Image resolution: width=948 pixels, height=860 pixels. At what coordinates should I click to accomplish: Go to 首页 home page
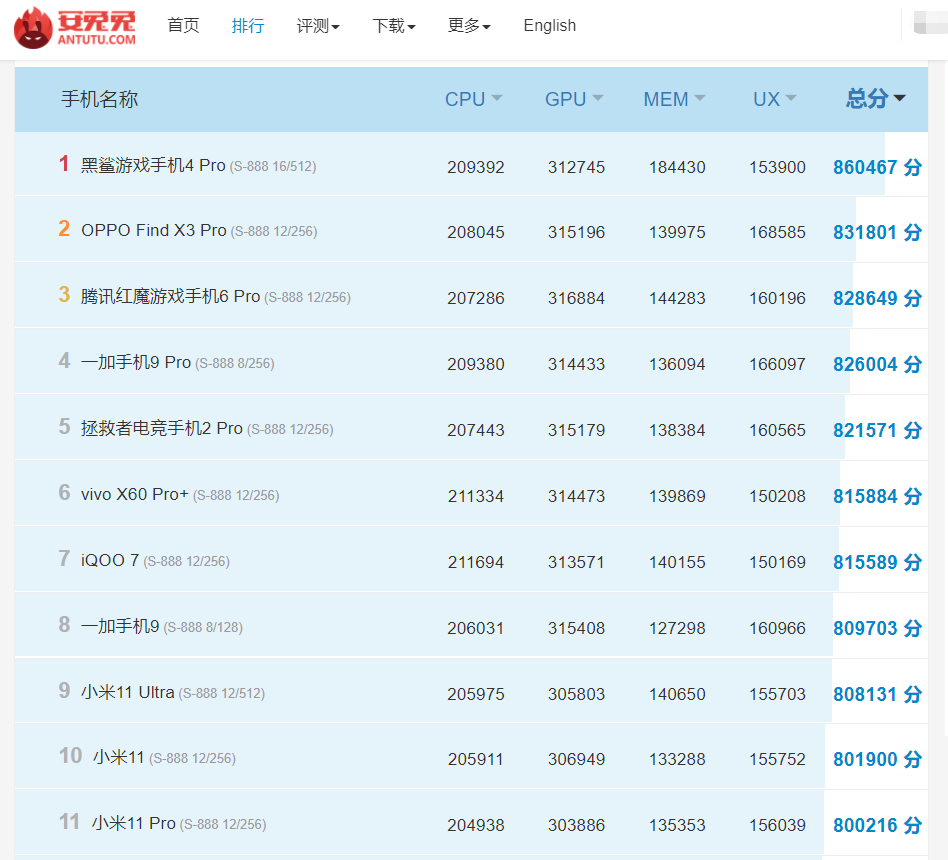click(x=183, y=25)
